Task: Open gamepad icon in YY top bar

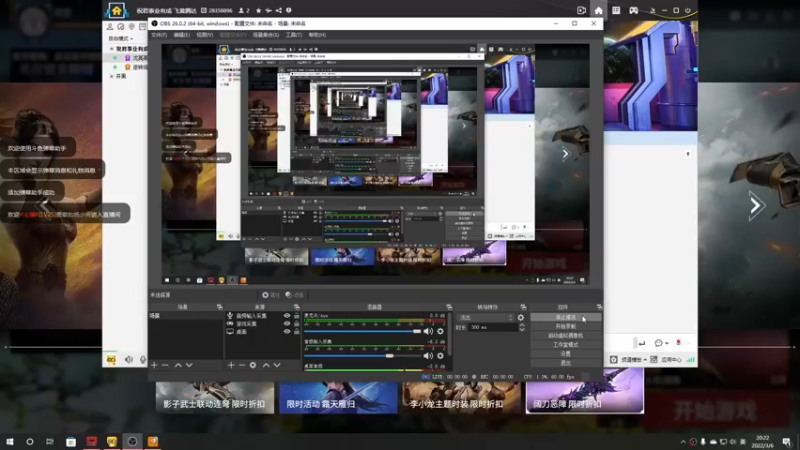Action: pos(634,10)
